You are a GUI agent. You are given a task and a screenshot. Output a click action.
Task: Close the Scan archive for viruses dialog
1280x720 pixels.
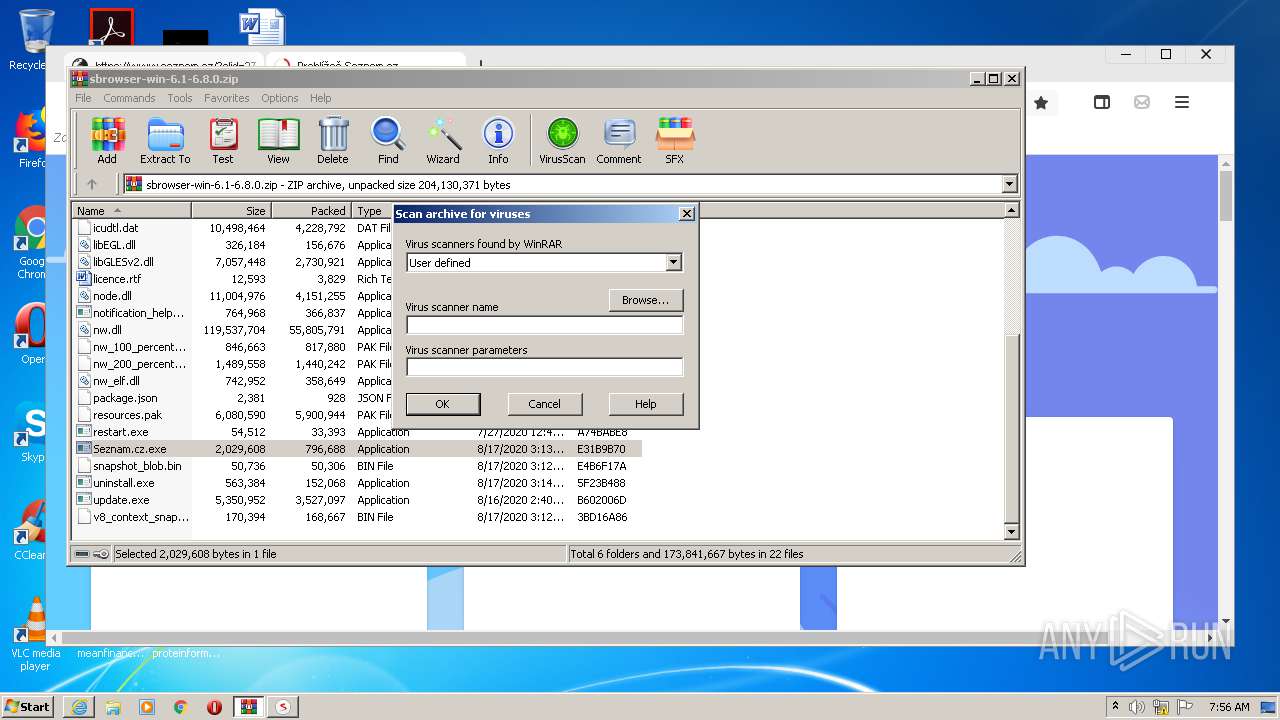tap(686, 213)
